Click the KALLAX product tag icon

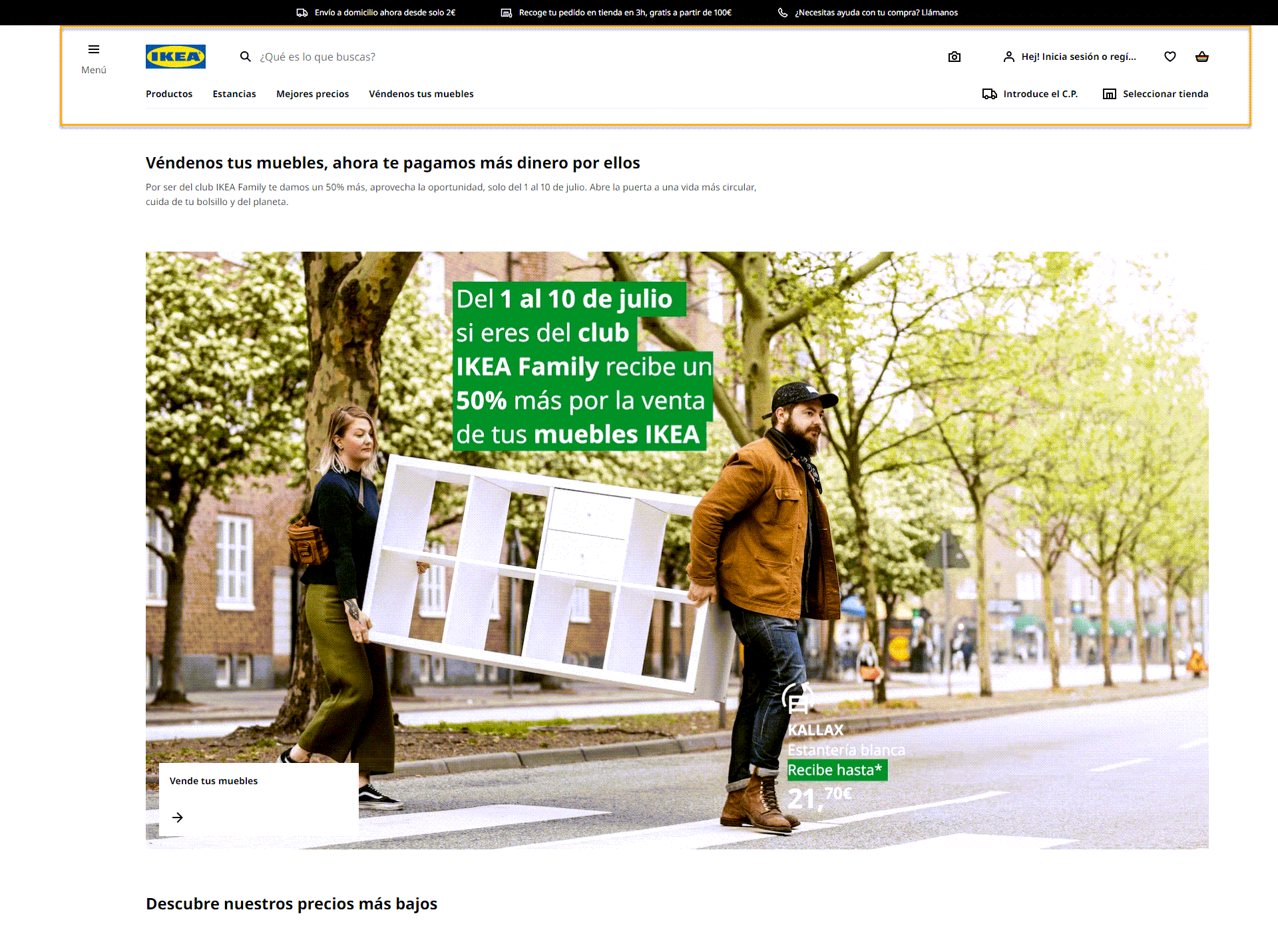point(797,699)
